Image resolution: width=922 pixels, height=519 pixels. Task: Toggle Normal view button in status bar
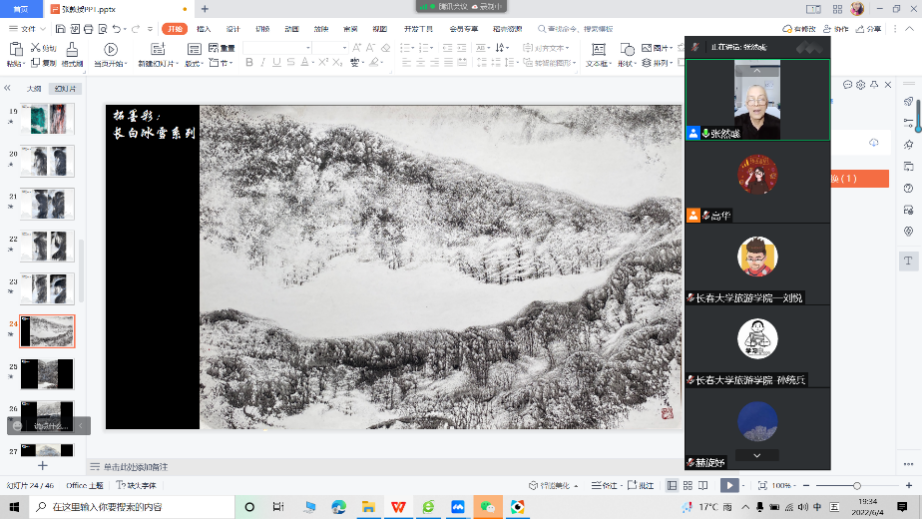[672, 485]
